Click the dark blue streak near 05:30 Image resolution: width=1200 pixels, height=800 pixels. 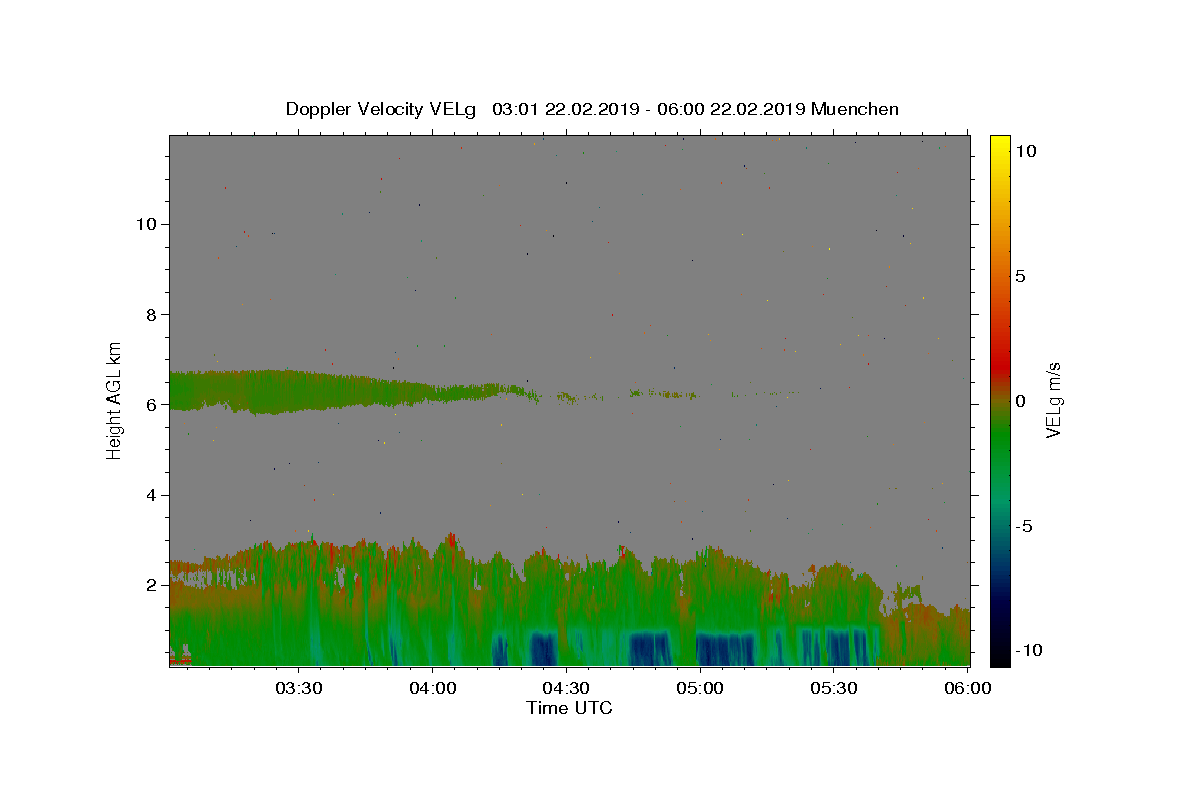pyautogui.click(x=846, y=646)
